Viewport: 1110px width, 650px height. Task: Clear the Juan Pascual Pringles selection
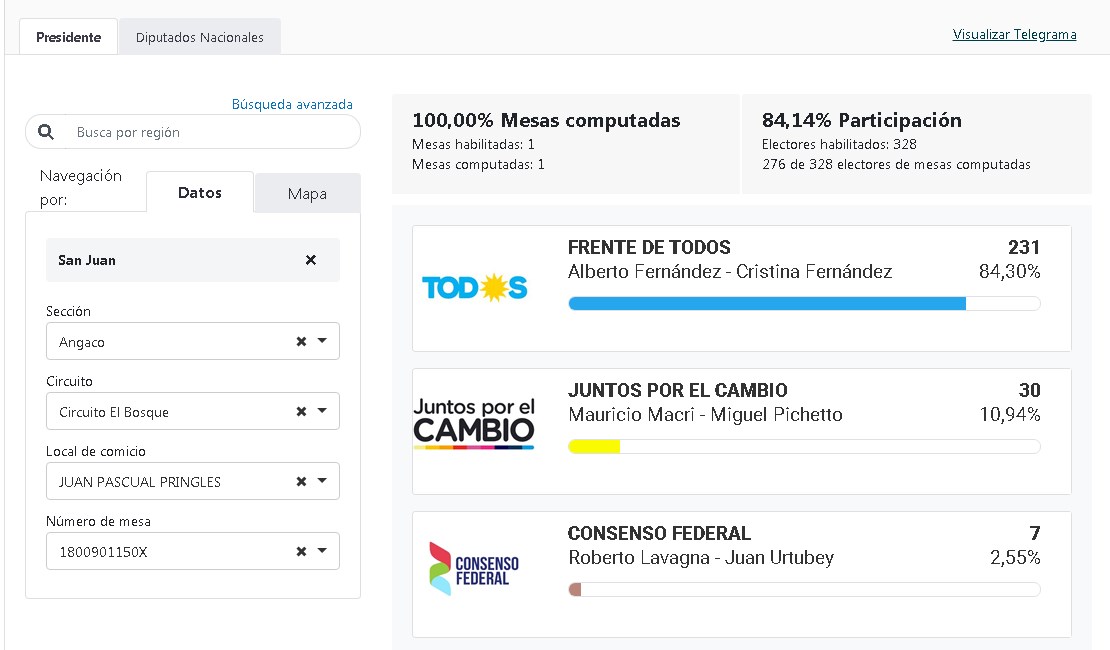pyautogui.click(x=301, y=482)
